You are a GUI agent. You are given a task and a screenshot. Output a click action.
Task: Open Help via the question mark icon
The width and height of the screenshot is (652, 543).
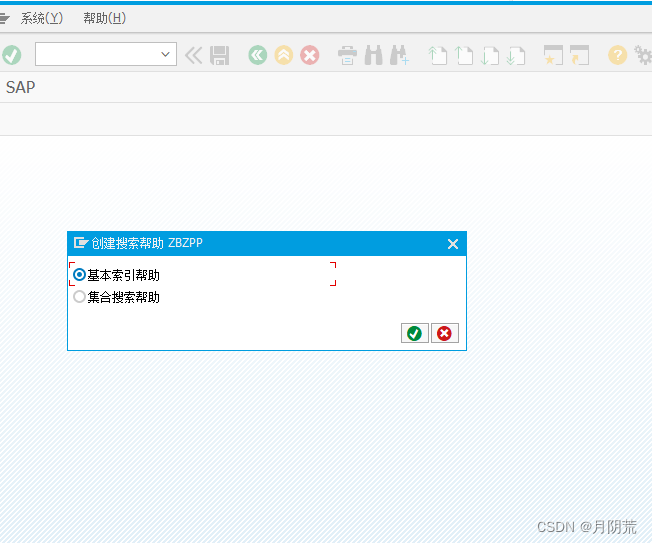point(617,55)
